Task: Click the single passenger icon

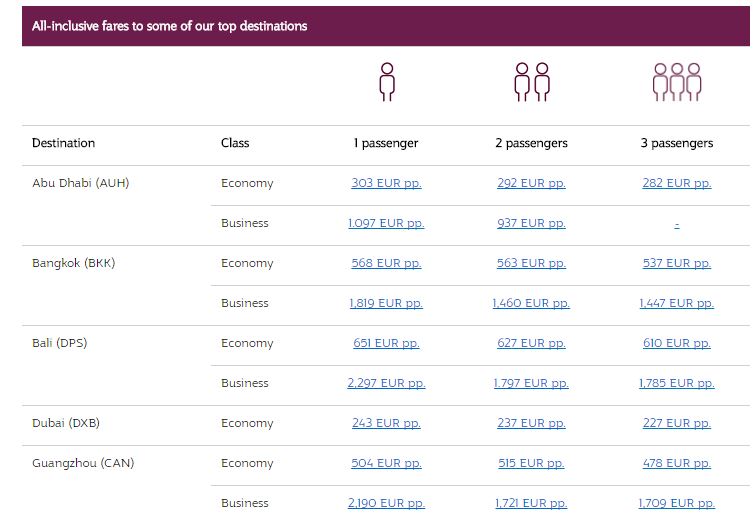Action: click(387, 82)
